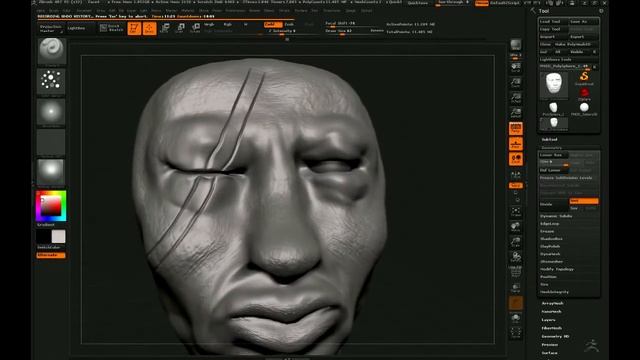
Task: Expand the ArrayMesh section
Action: tap(552, 304)
